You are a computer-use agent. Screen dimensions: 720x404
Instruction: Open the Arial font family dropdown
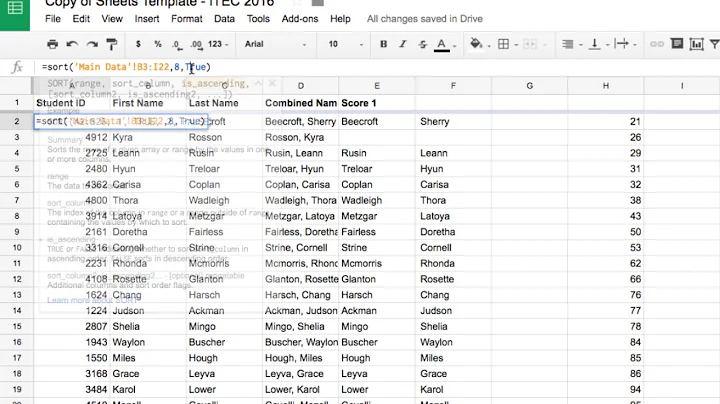click(x=276, y=44)
